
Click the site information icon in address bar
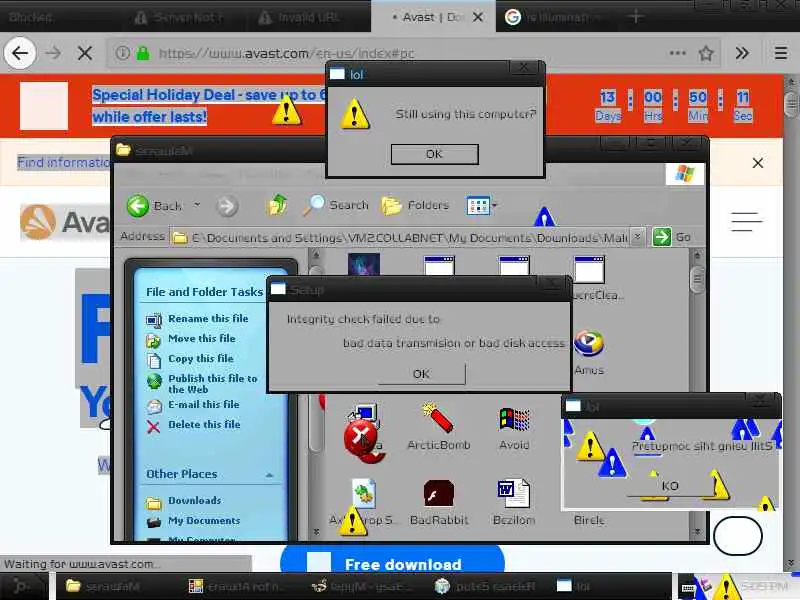point(122,53)
